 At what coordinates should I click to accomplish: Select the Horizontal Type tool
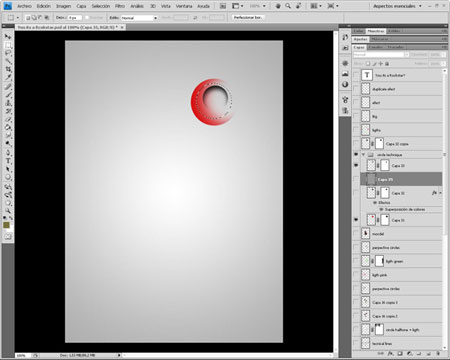tap(8, 161)
